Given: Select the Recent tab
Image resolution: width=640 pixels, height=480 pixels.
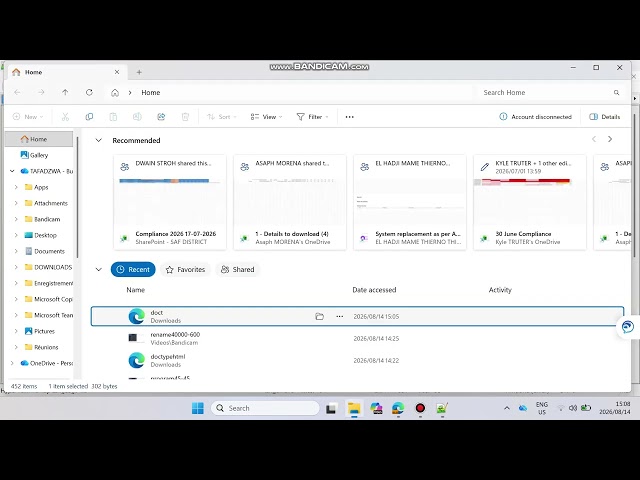Looking at the screenshot, I should 133,269.
